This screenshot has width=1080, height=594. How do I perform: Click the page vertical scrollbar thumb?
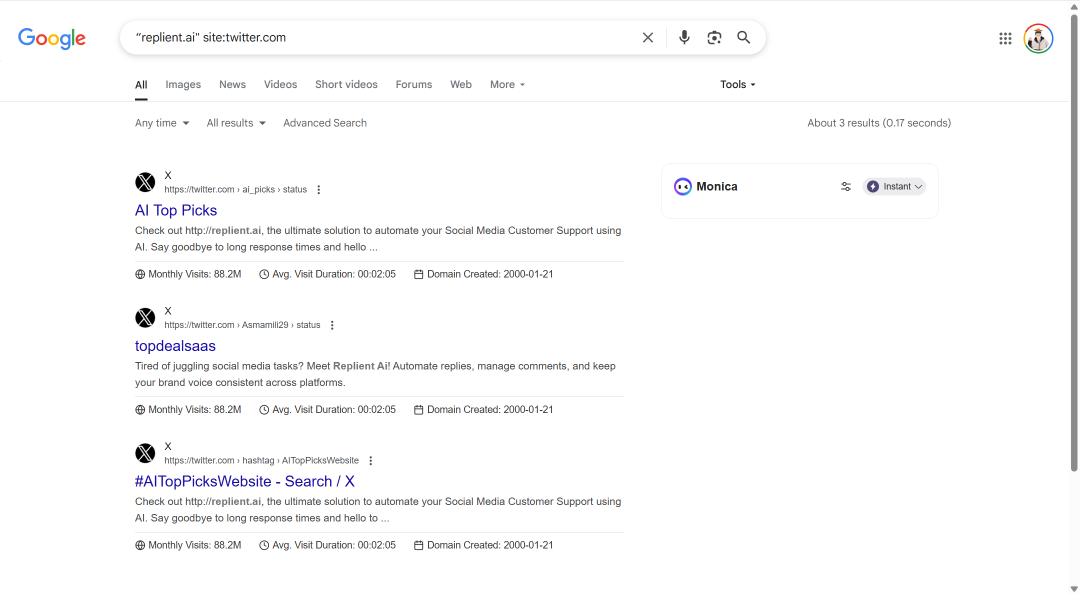point(1074,241)
